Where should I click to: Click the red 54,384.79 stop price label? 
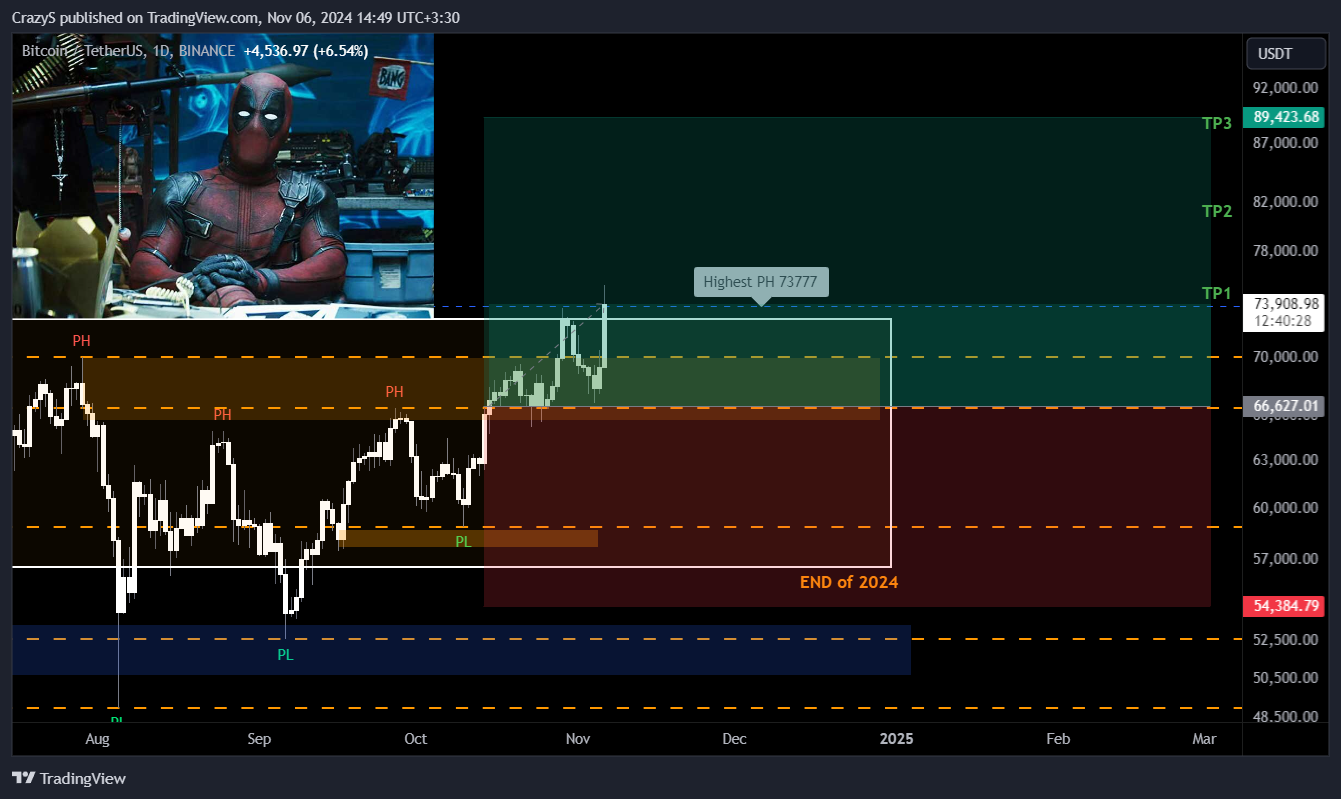click(1285, 605)
